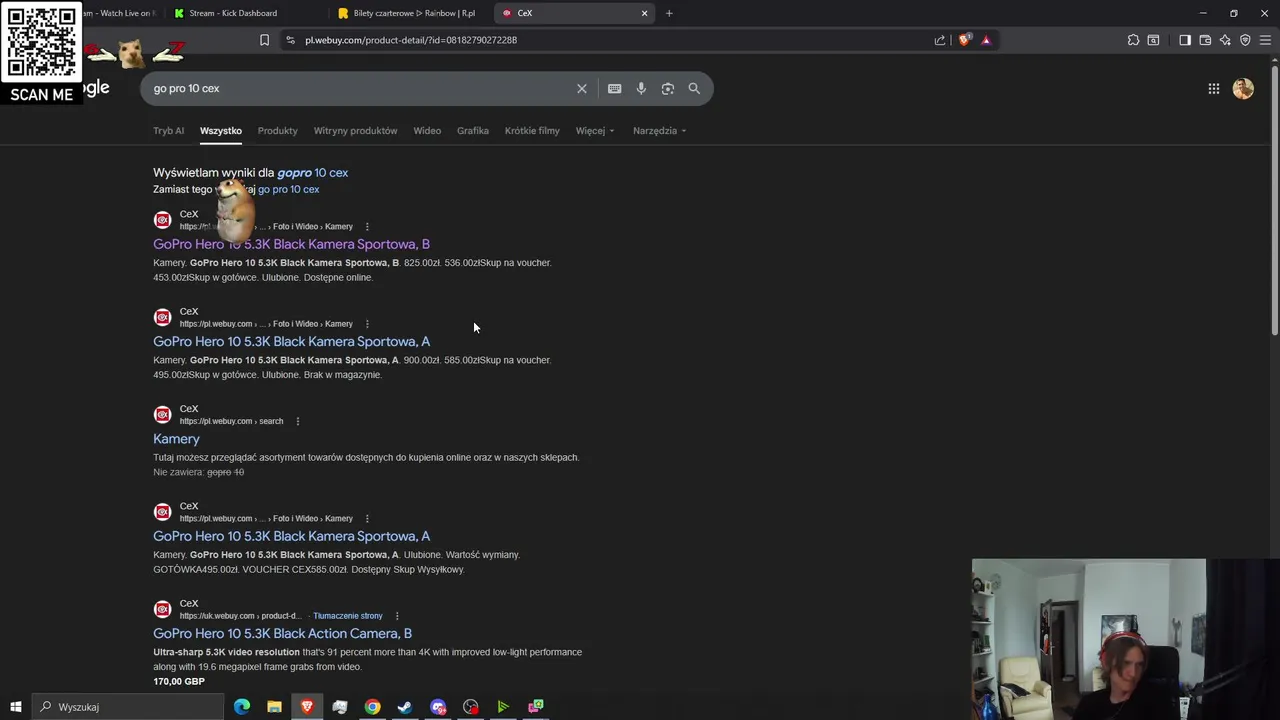Close the CeX tab
Screen dimensions: 1280x720
point(644,13)
